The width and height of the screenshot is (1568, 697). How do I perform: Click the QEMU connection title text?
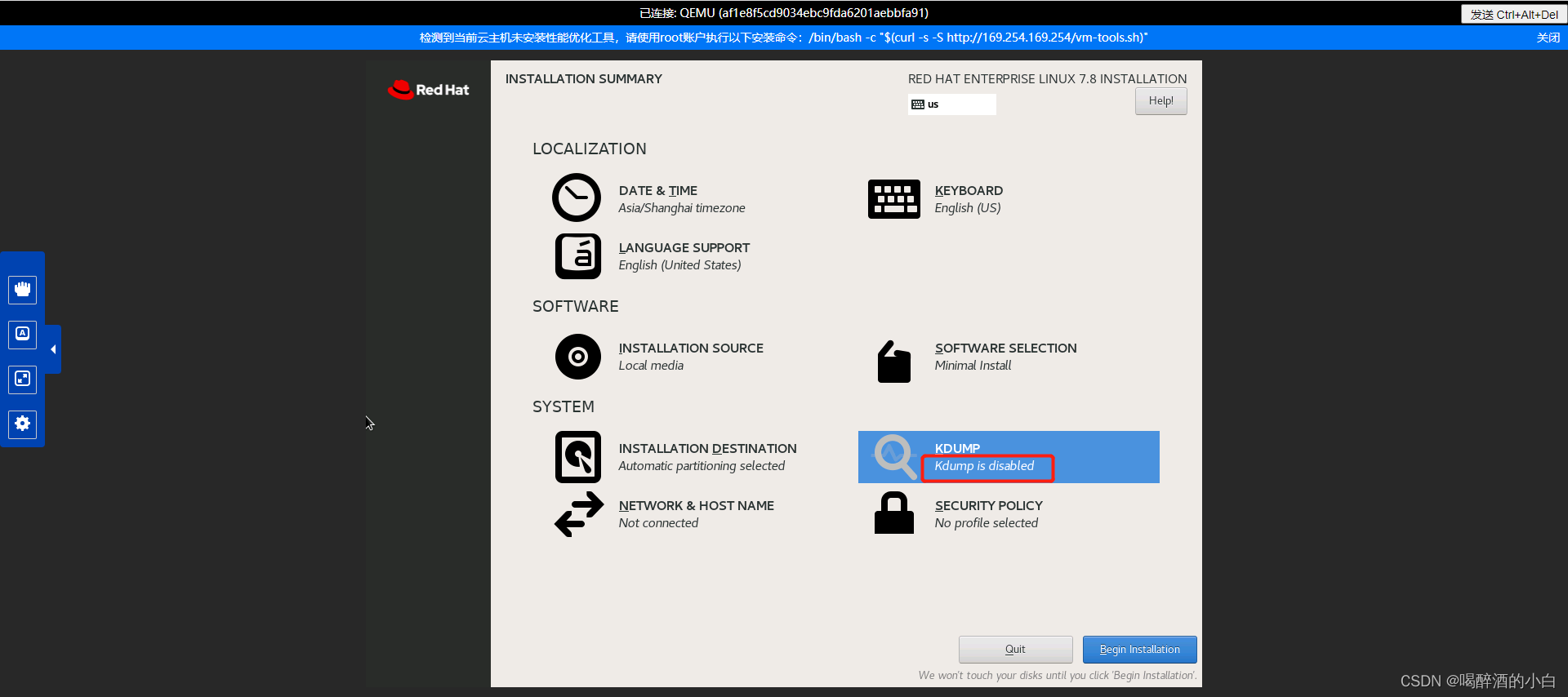(784, 13)
